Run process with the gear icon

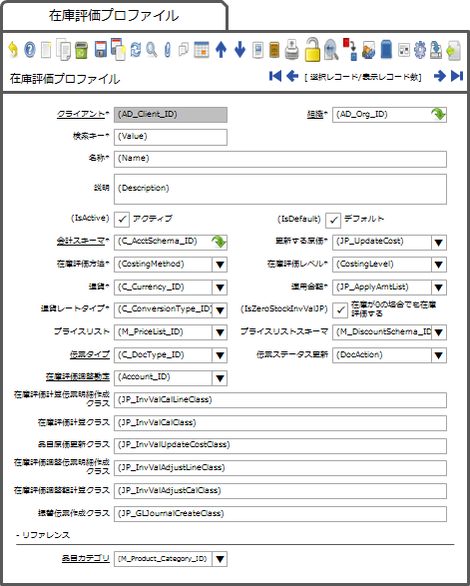420,50
